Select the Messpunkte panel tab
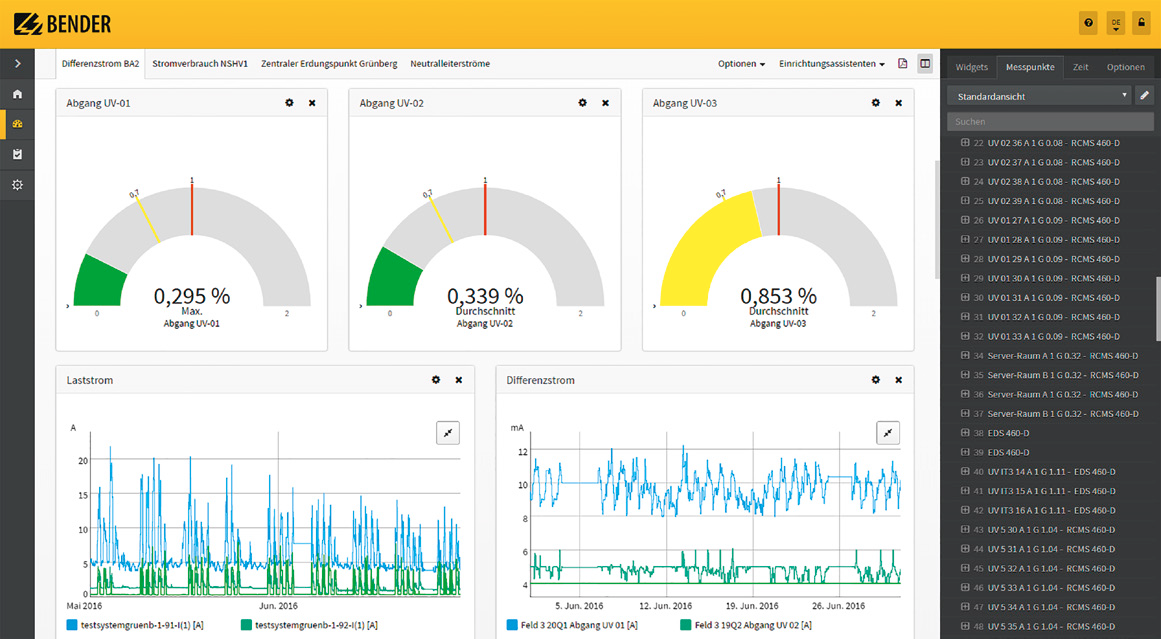Viewport: 1161px width, 639px height. click(x=1030, y=67)
